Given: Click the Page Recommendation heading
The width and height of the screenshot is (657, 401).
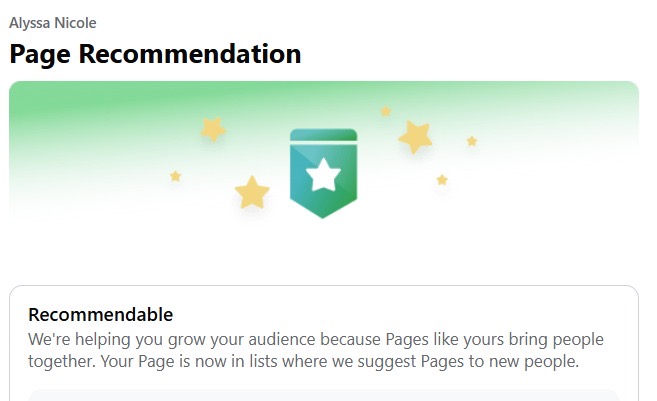Looking at the screenshot, I should [155, 54].
